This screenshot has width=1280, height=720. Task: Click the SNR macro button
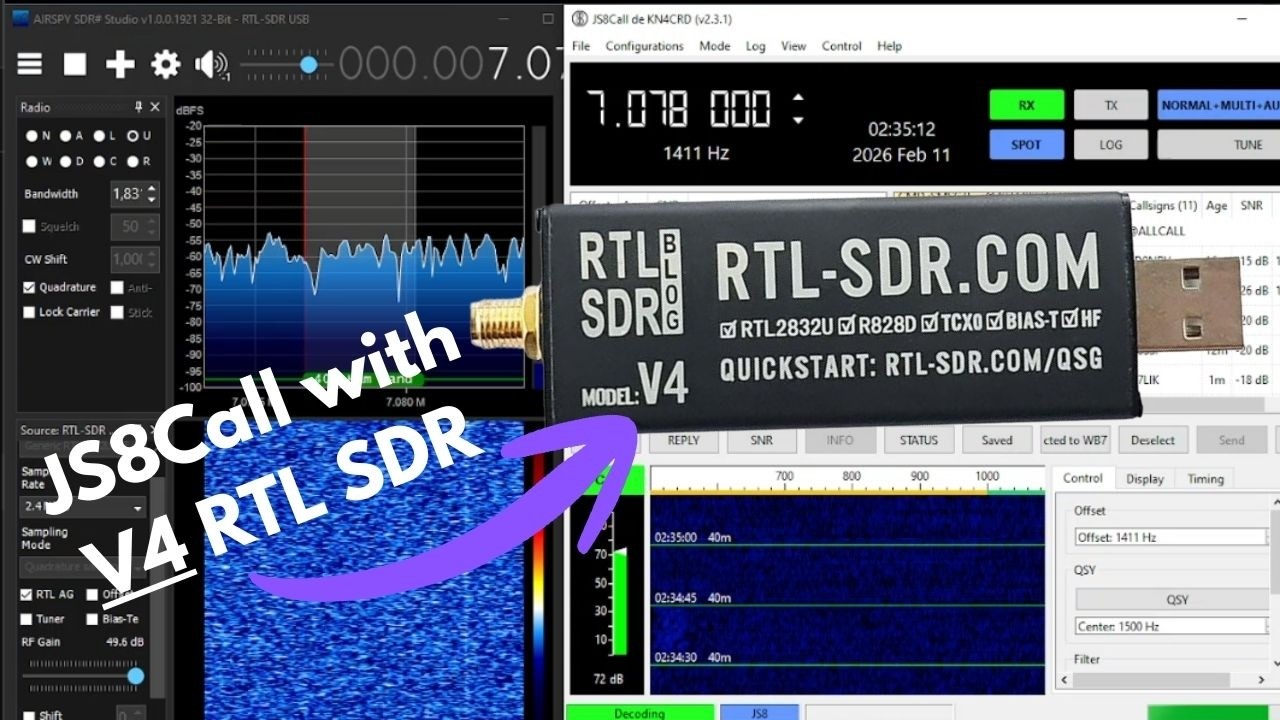pyautogui.click(x=761, y=440)
